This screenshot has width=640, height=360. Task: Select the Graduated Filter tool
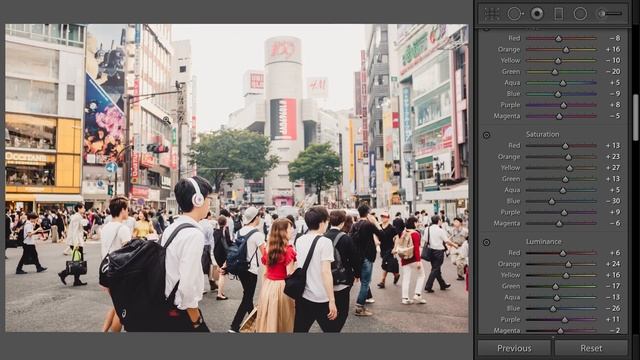click(x=559, y=14)
